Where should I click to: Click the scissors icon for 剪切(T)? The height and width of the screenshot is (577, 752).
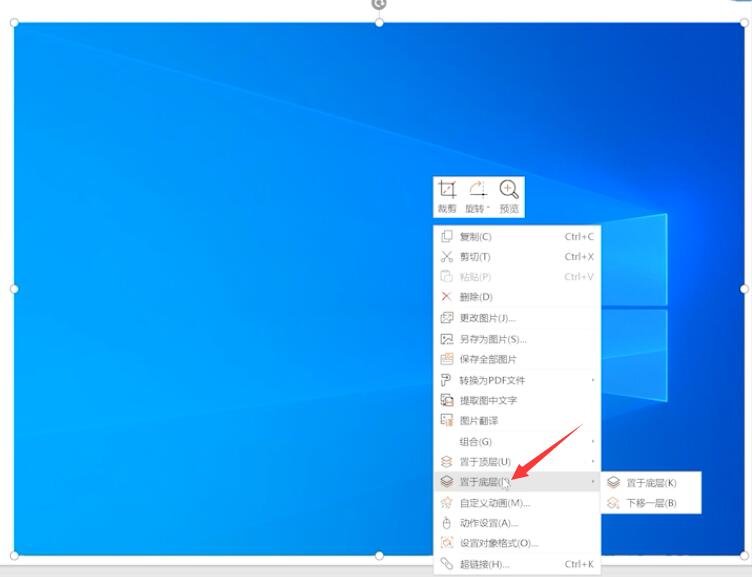click(x=446, y=257)
